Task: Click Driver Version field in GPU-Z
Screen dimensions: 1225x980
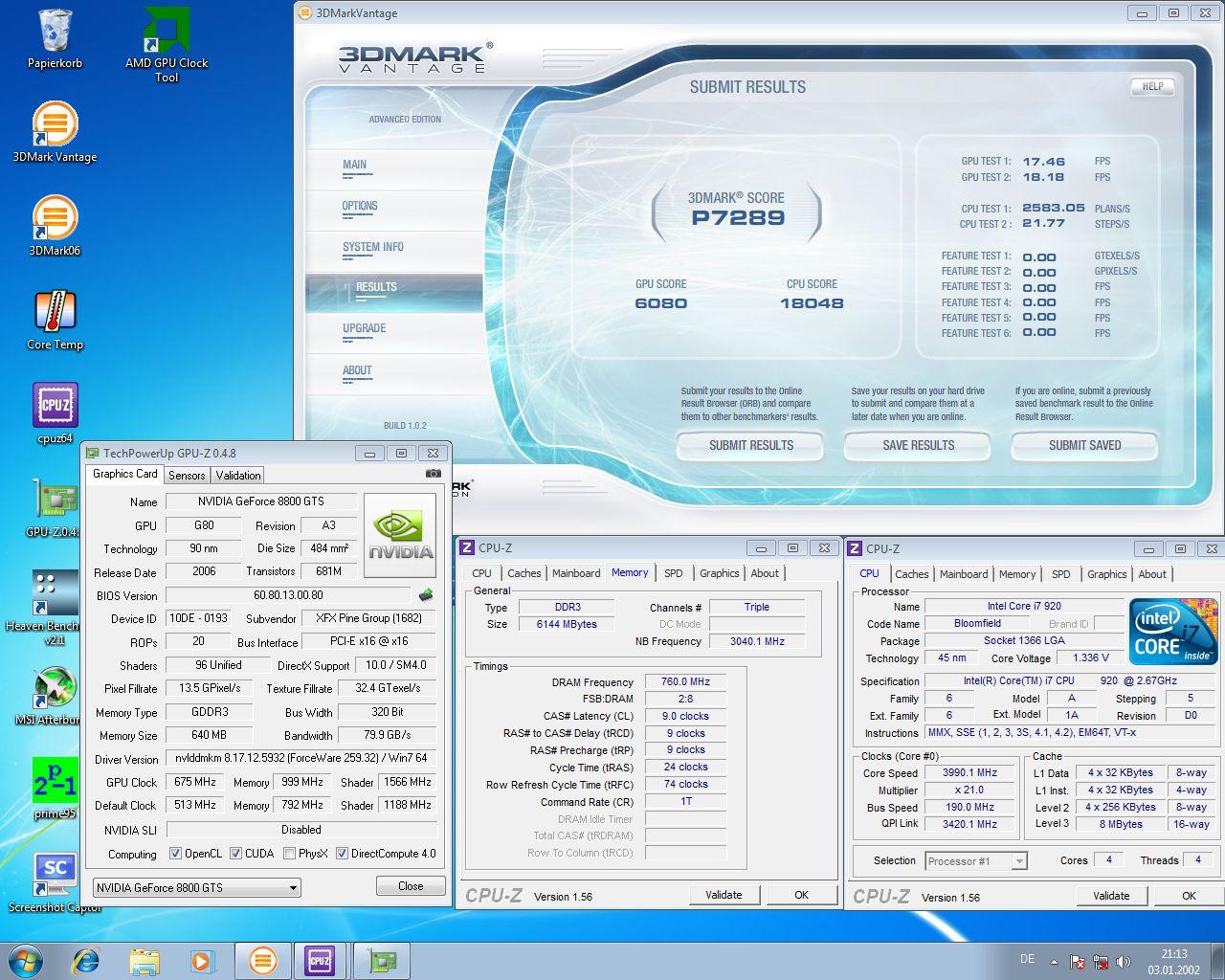Action: (x=301, y=758)
